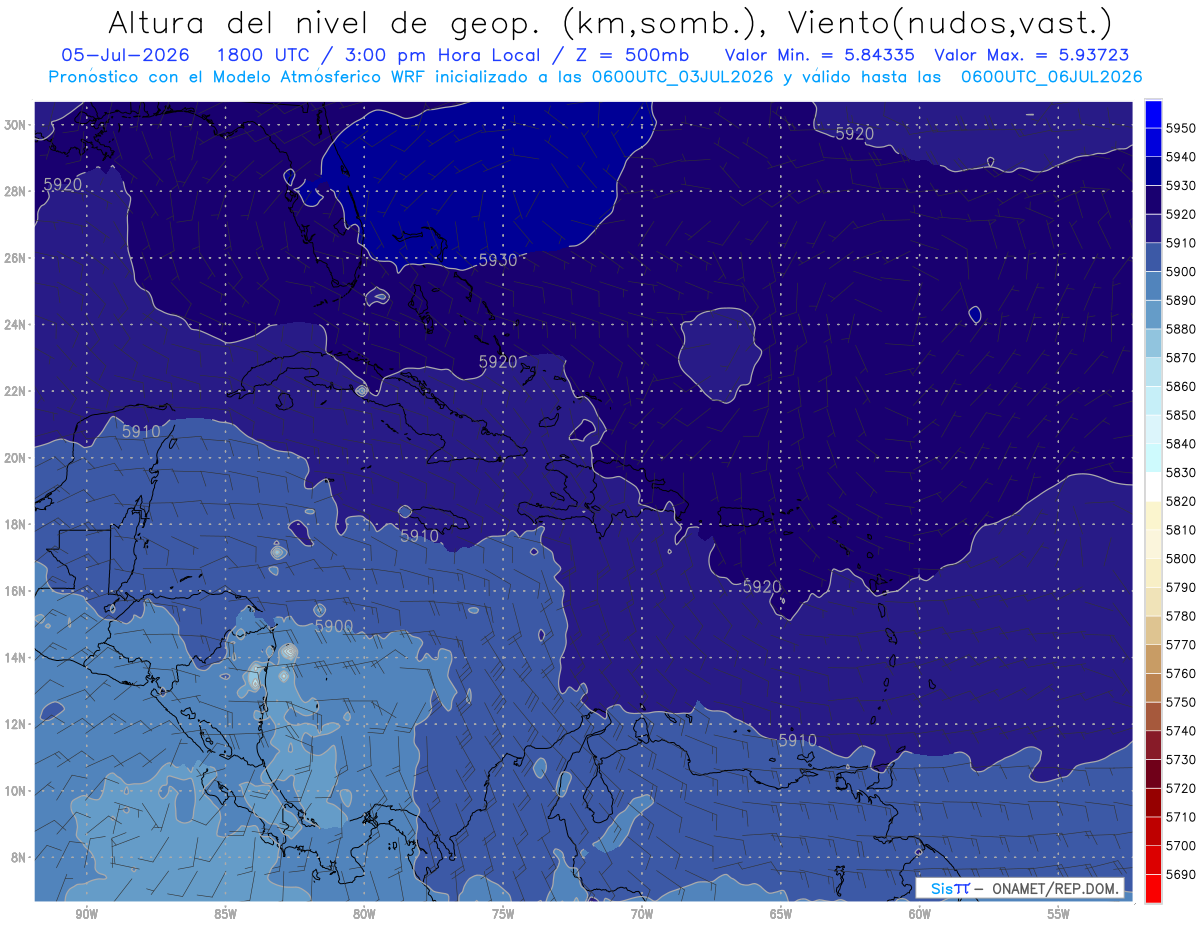Click the 8N latitude axis label
Image resolution: width=1200 pixels, height=927 pixels.
[x=19, y=857]
